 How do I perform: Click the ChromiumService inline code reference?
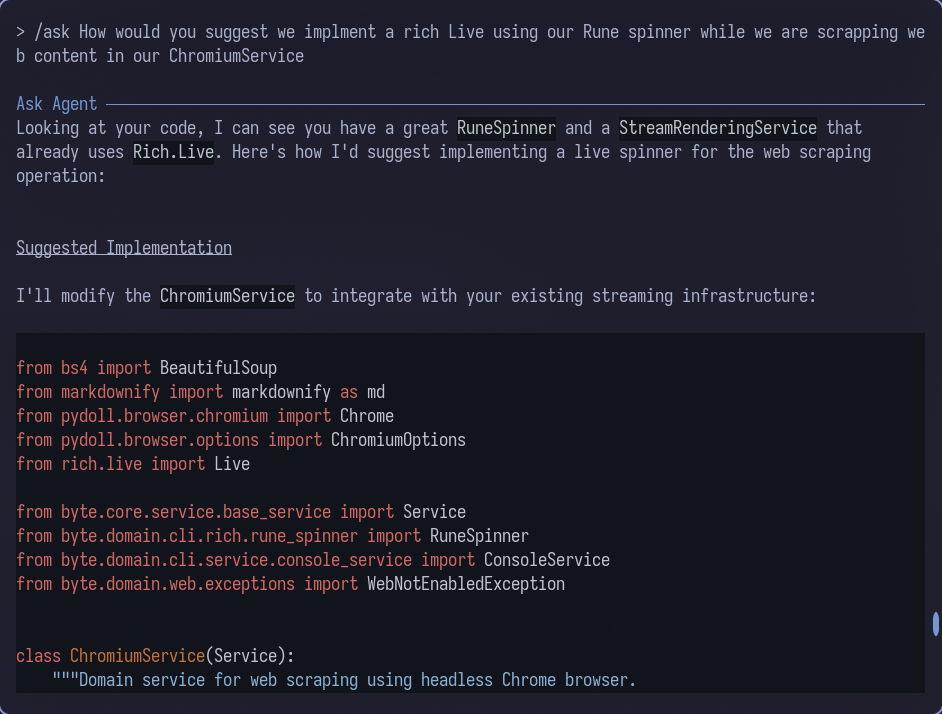point(227,296)
